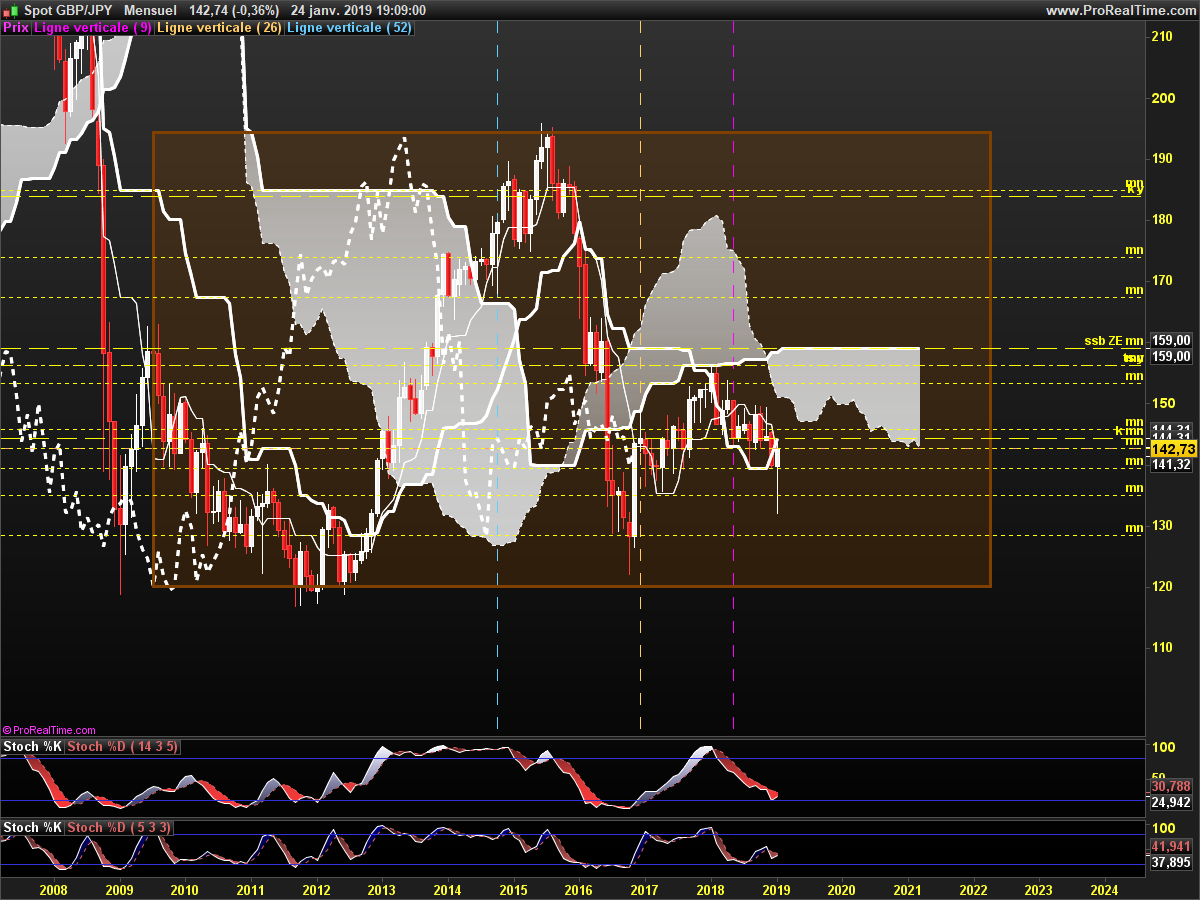Select the Prix indicator label
This screenshot has height=900, width=1200.
click(16, 28)
